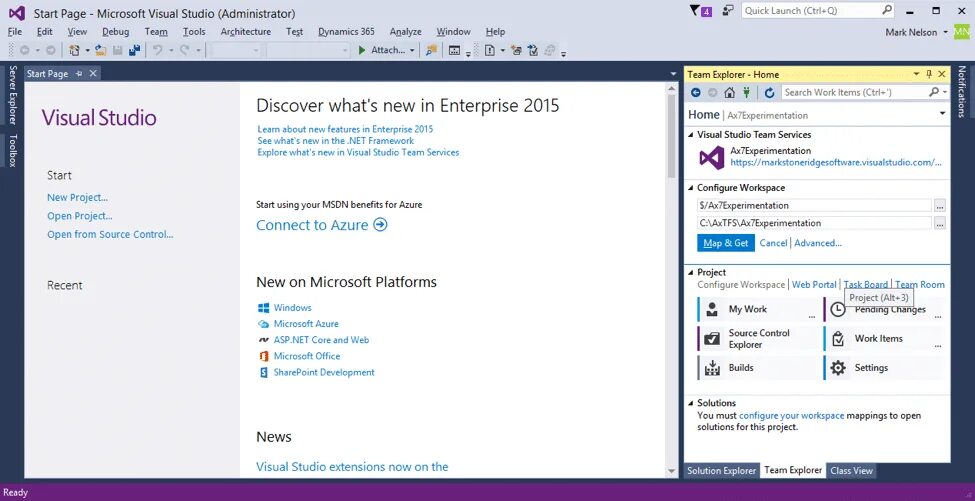Go to Team Explorer Home icon
Image resolution: width=975 pixels, height=501 pixels.
pos(729,93)
